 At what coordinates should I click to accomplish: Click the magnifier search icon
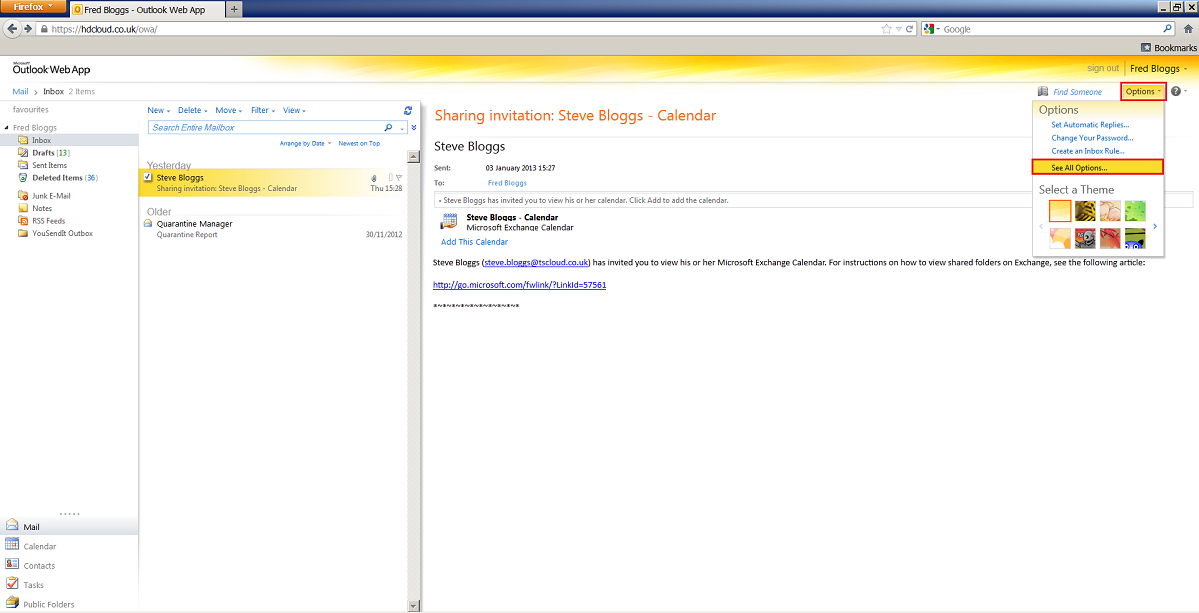pyautogui.click(x=388, y=128)
